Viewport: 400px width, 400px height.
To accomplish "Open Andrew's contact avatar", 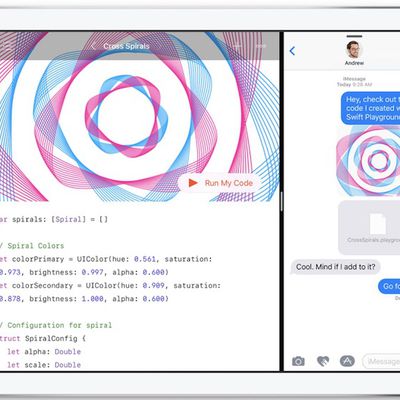I will coord(354,50).
